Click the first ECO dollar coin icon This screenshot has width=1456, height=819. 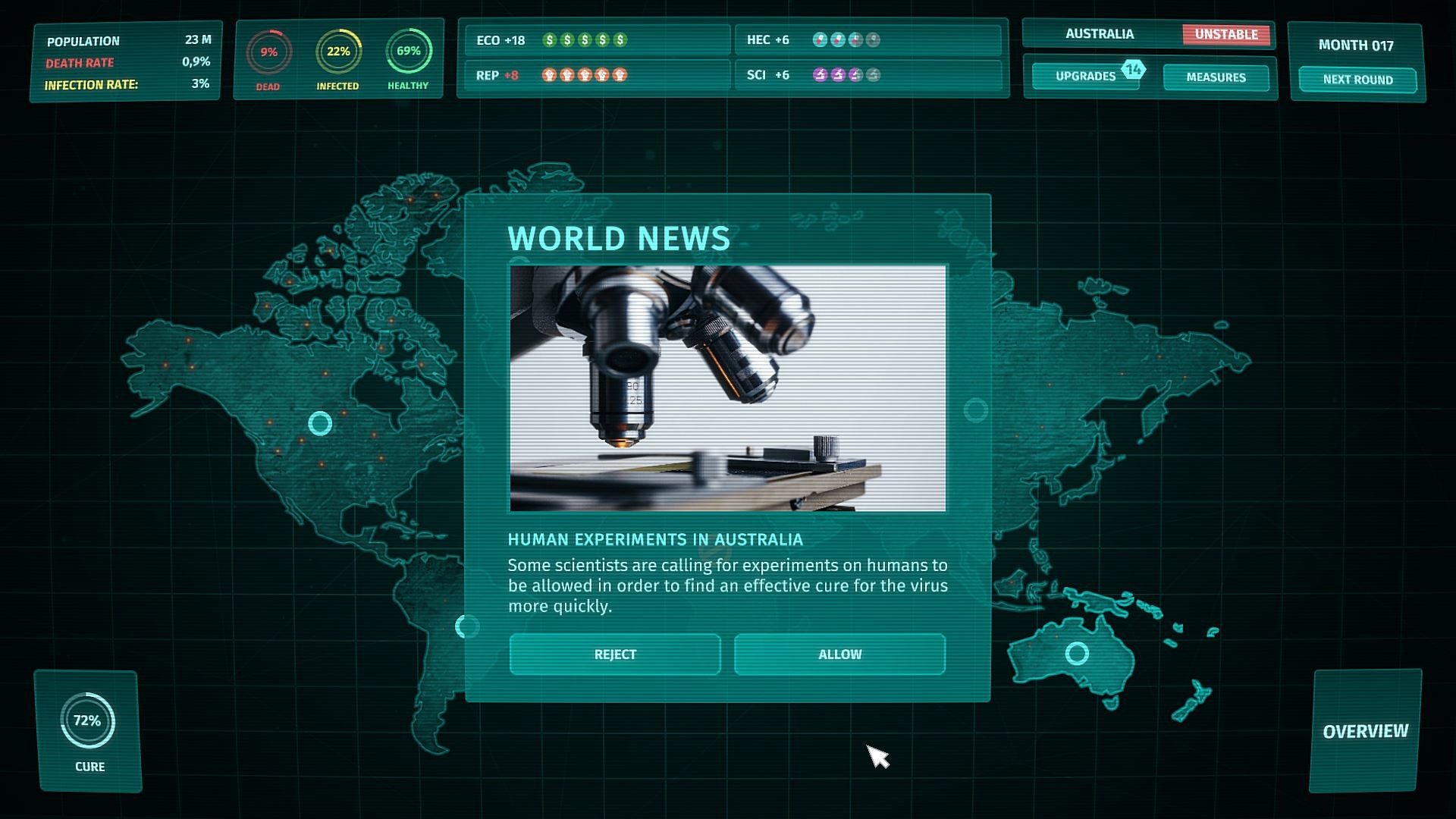[550, 39]
